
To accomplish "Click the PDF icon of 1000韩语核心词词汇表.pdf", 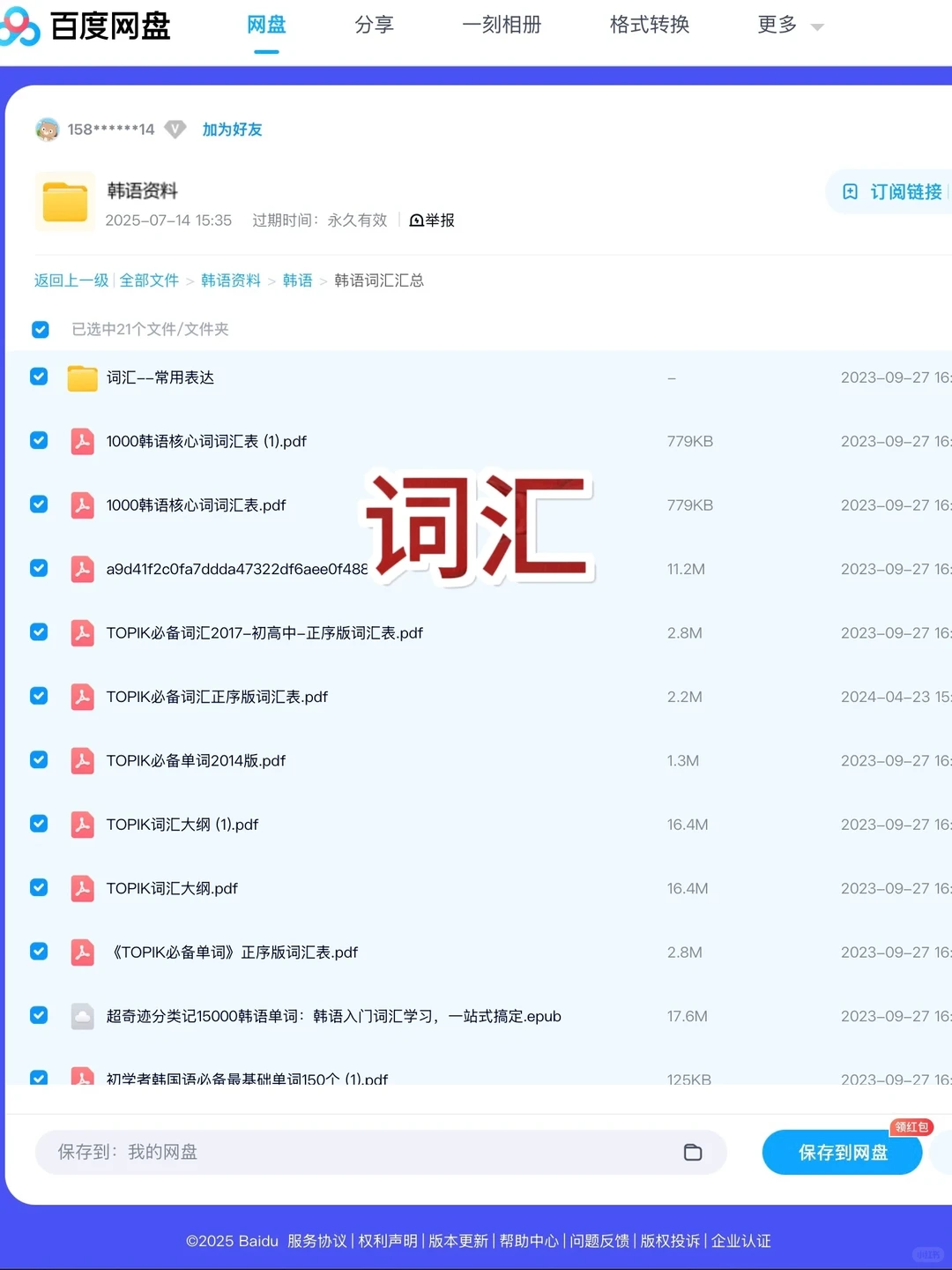I will click(x=82, y=504).
